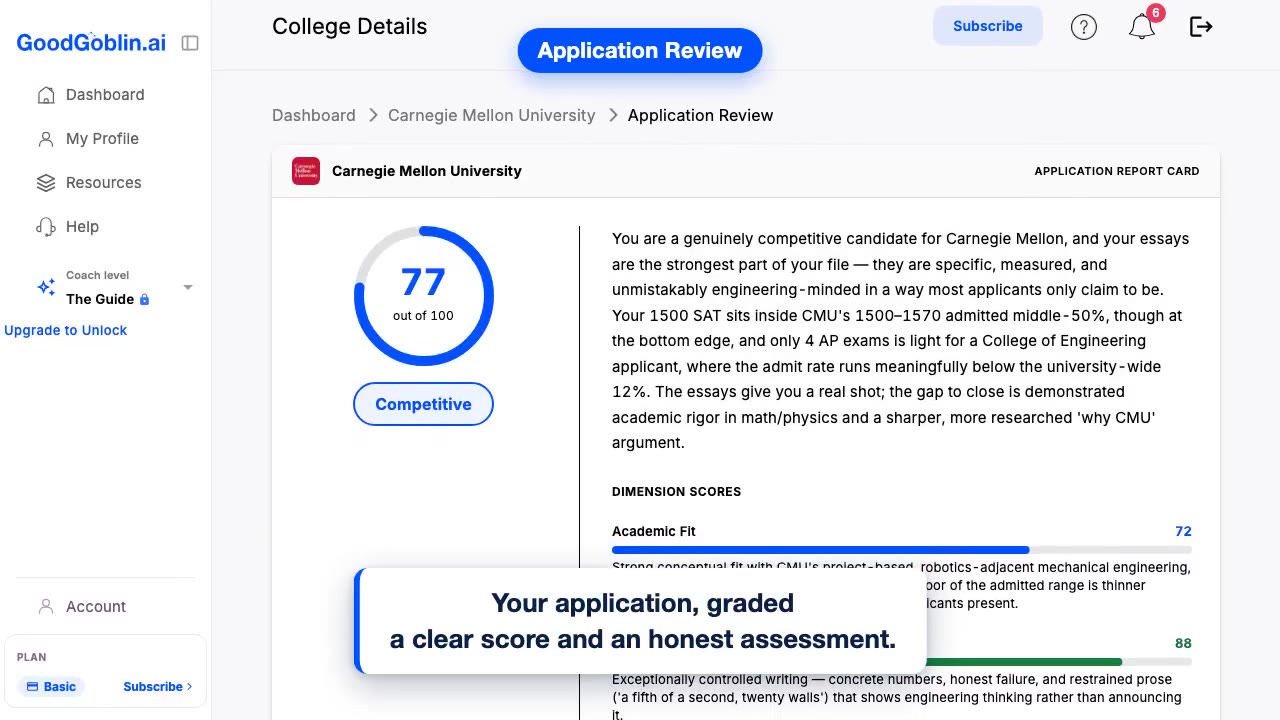This screenshot has width=1280, height=720.
Task: Click the Carnegie Mellon University logo thumbnail
Action: [x=306, y=171]
